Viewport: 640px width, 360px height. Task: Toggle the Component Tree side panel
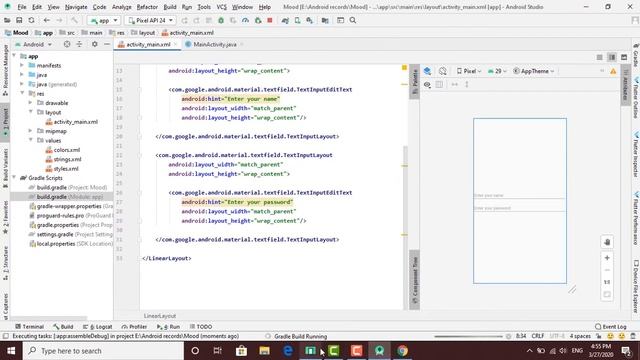coord(414,280)
